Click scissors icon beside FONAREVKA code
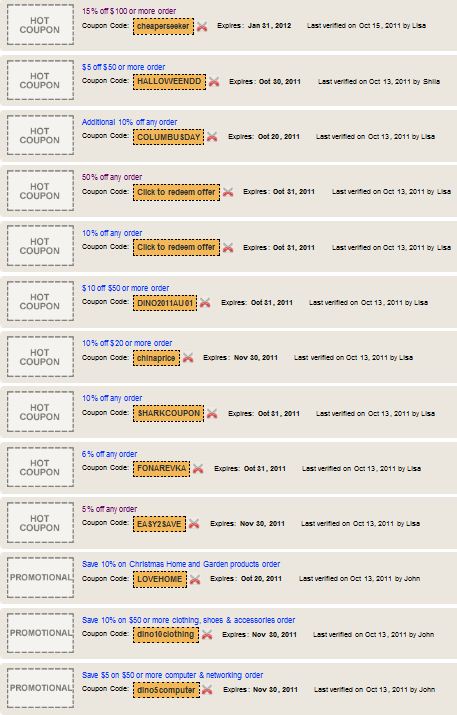This screenshot has height=715, width=457. pyautogui.click(x=197, y=468)
